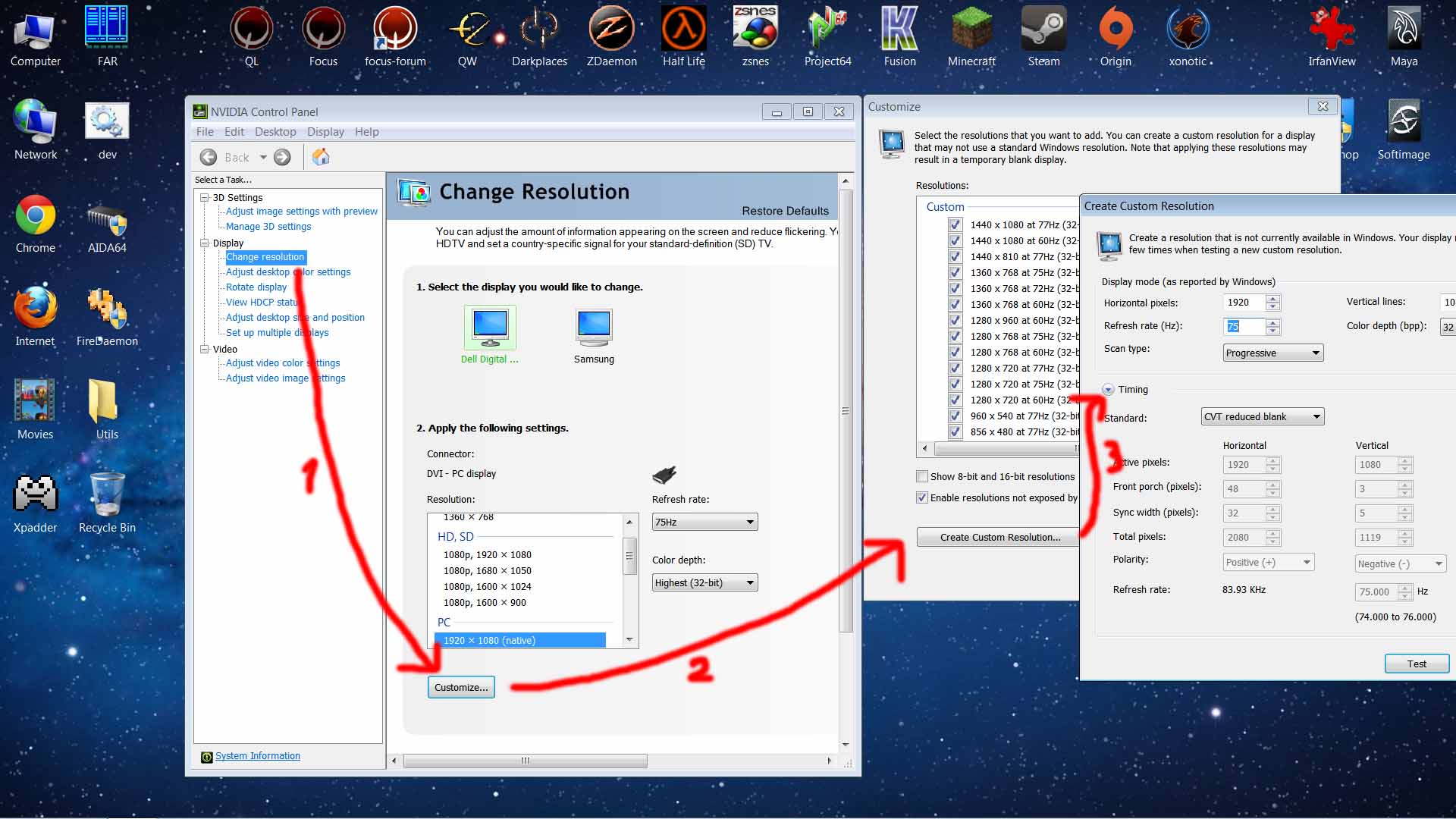This screenshot has width=1456, height=819.
Task: Collapse the Timing section expander
Action: 1108,389
